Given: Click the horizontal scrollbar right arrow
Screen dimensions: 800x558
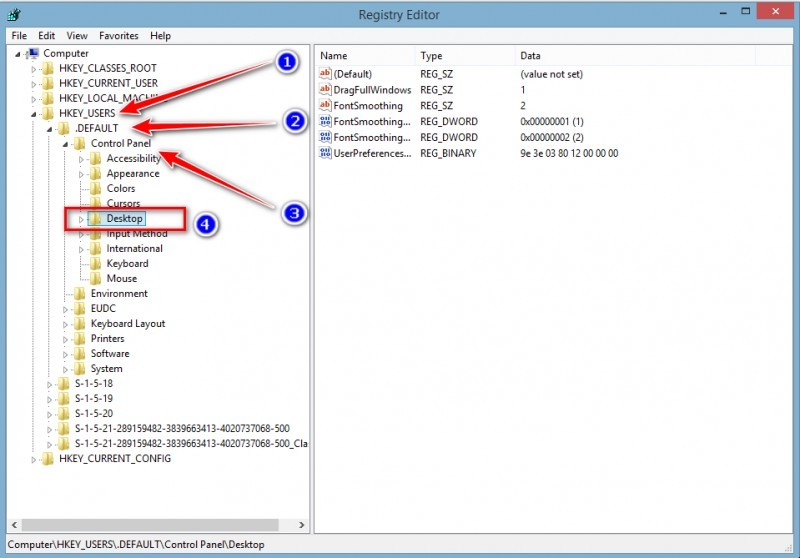Looking at the screenshot, I should (x=302, y=525).
